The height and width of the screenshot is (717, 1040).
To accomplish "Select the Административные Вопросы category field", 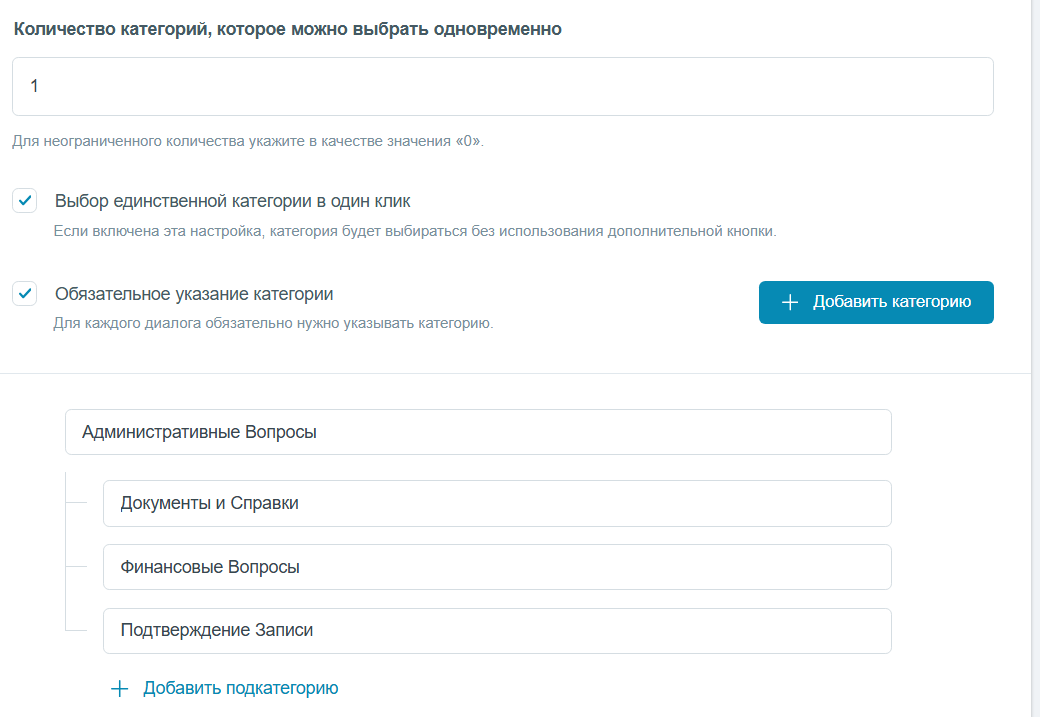I will (477, 432).
